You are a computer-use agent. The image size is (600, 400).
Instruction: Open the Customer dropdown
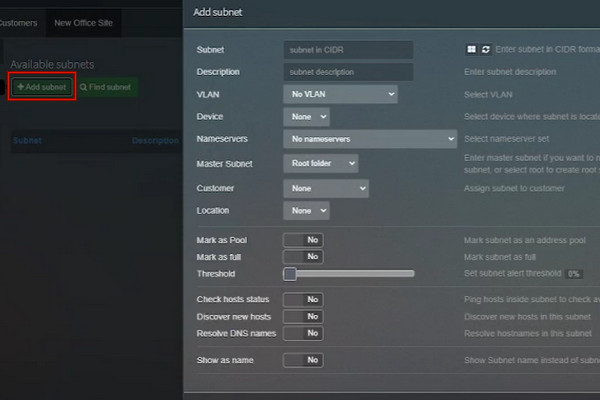(x=326, y=188)
